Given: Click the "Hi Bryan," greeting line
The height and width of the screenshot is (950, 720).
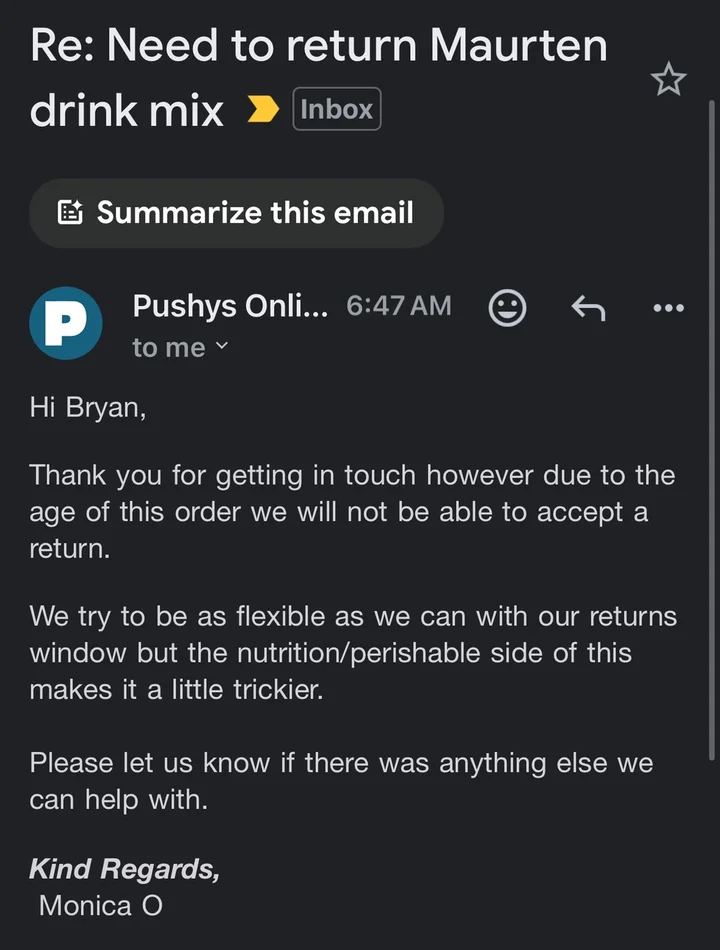Looking at the screenshot, I should [x=88, y=411].
